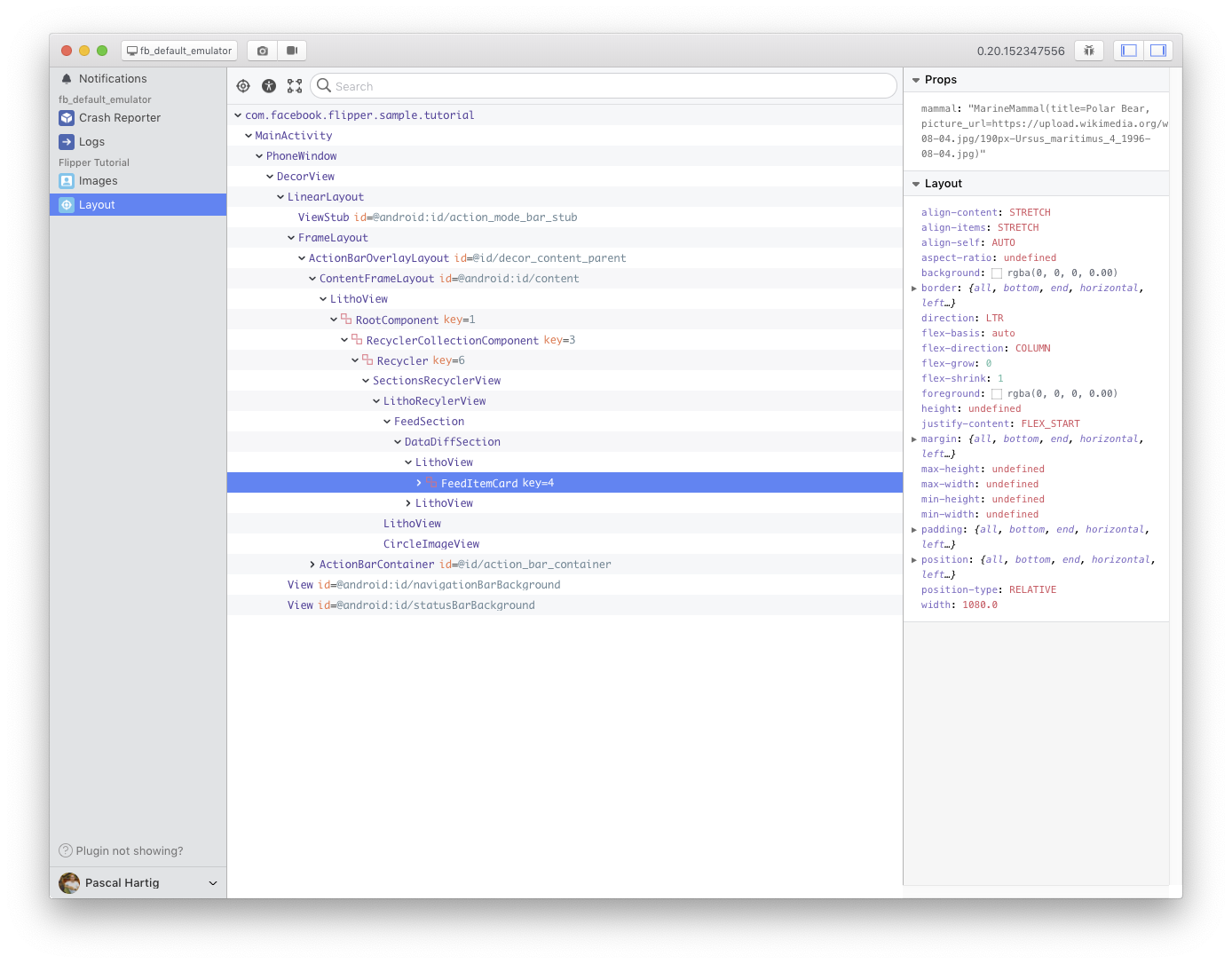The height and width of the screenshot is (964, 1232).
Task: Select the Notifications entry in sidebar
Action: pos(112,78)
